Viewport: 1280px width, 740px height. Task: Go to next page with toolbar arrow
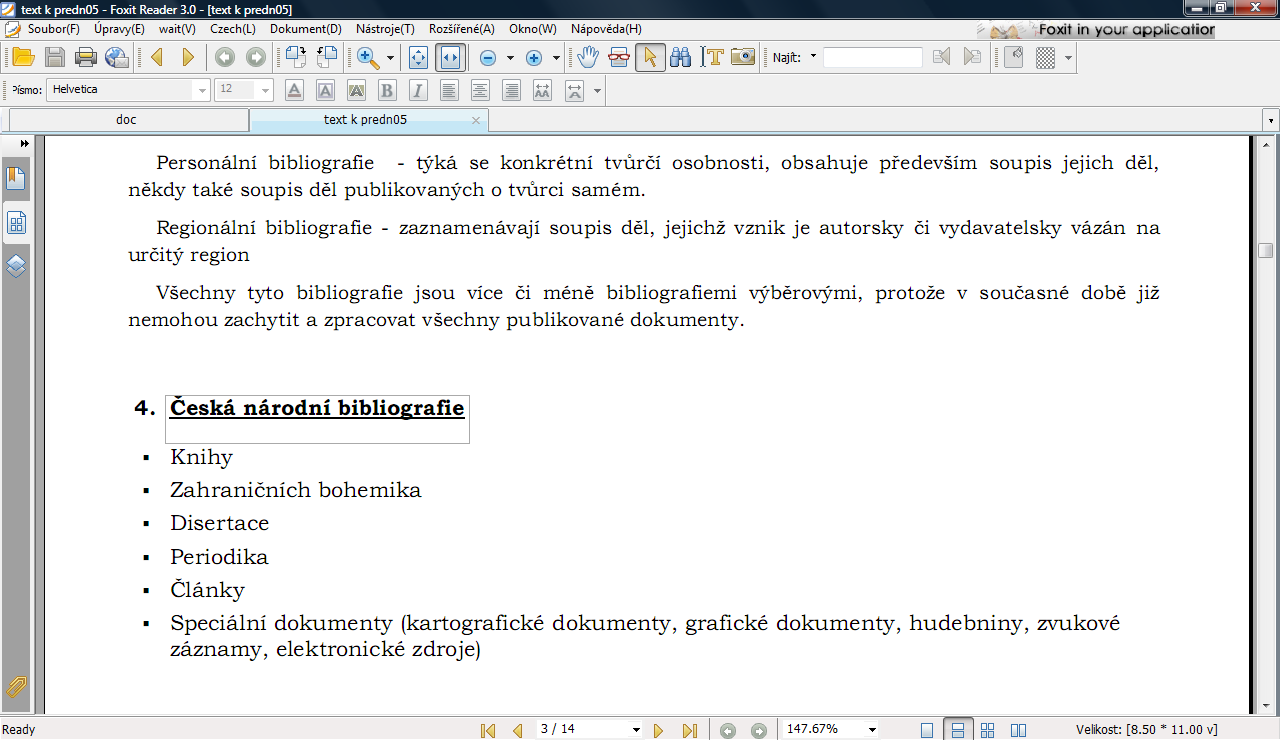(x=188, y=57)
